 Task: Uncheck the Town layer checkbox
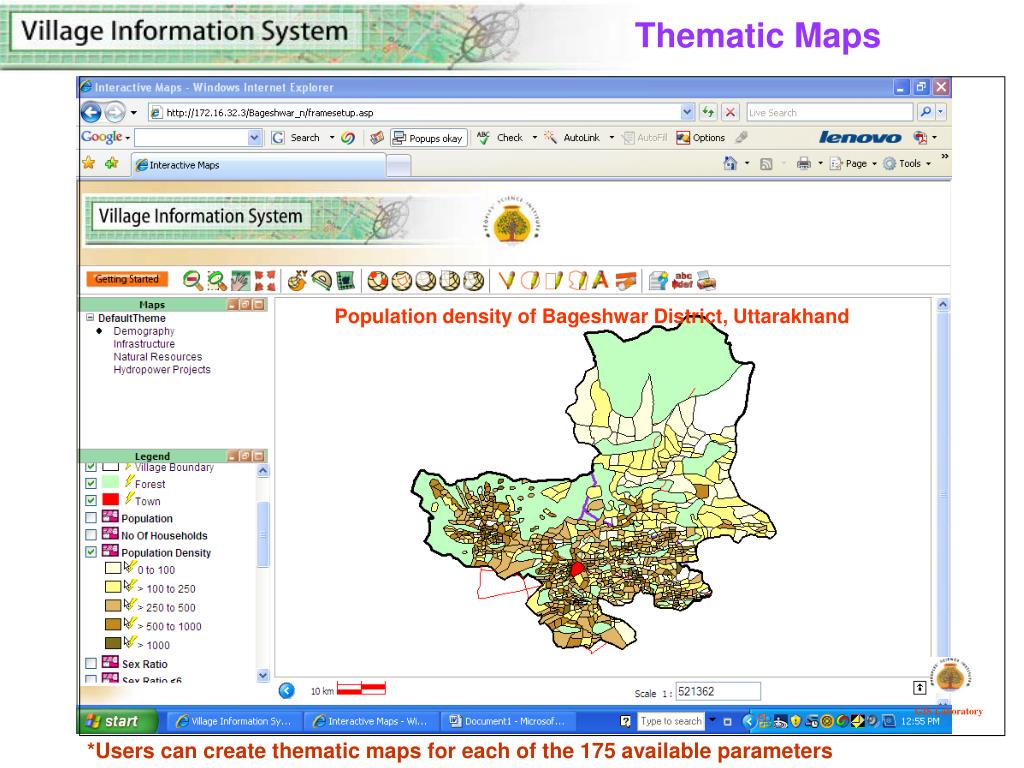[91, 501]
